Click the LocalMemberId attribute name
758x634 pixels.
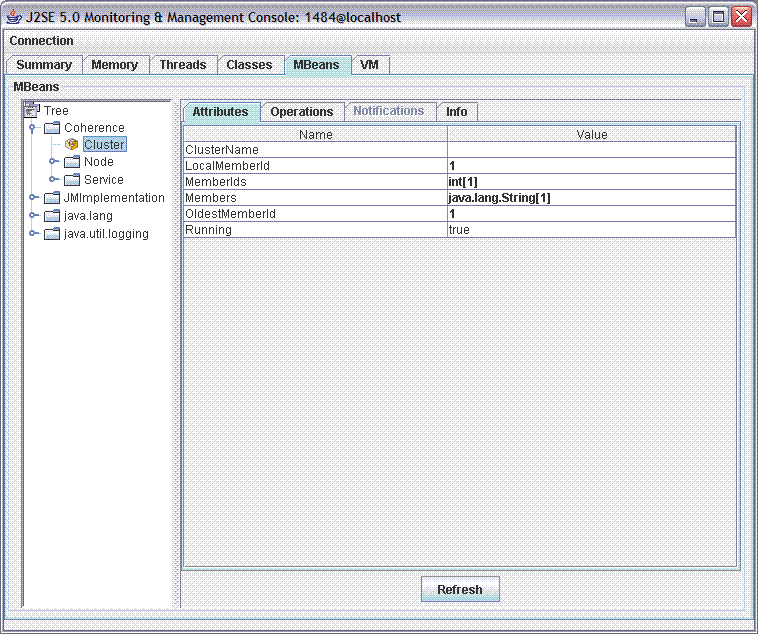316,165
